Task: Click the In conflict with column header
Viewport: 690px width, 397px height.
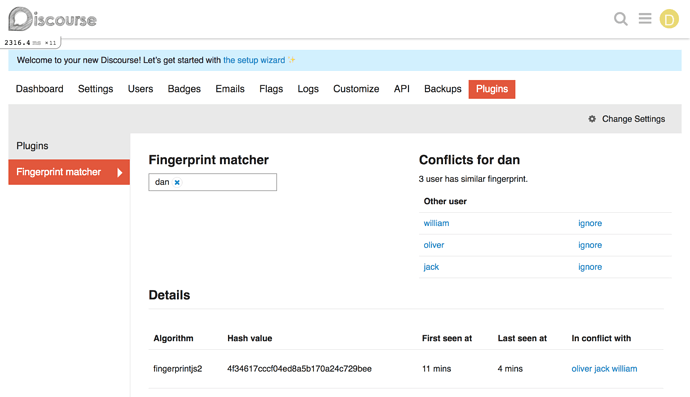Action: [601, 338]
